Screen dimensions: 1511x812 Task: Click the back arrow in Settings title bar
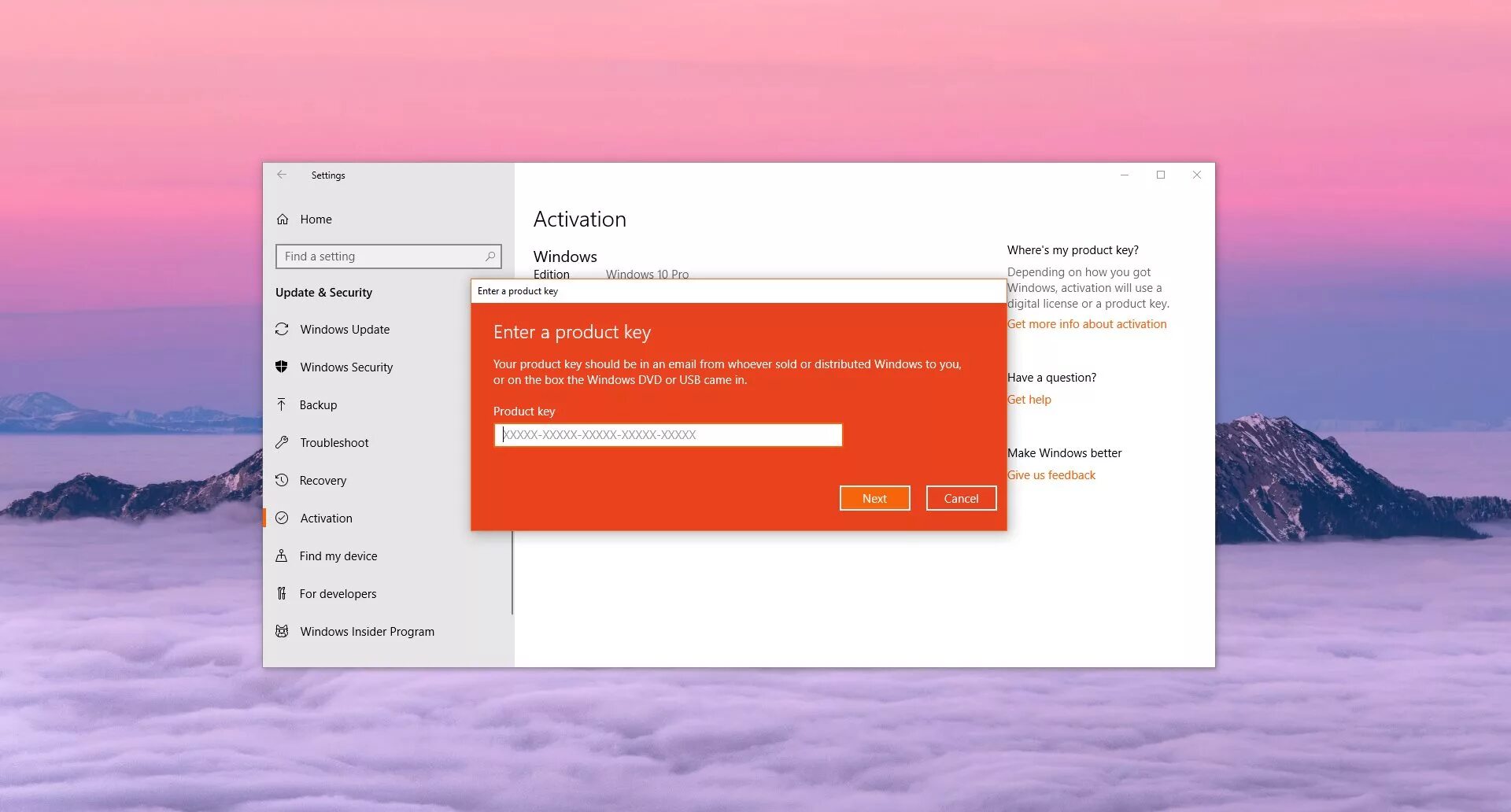click(282, 175)
